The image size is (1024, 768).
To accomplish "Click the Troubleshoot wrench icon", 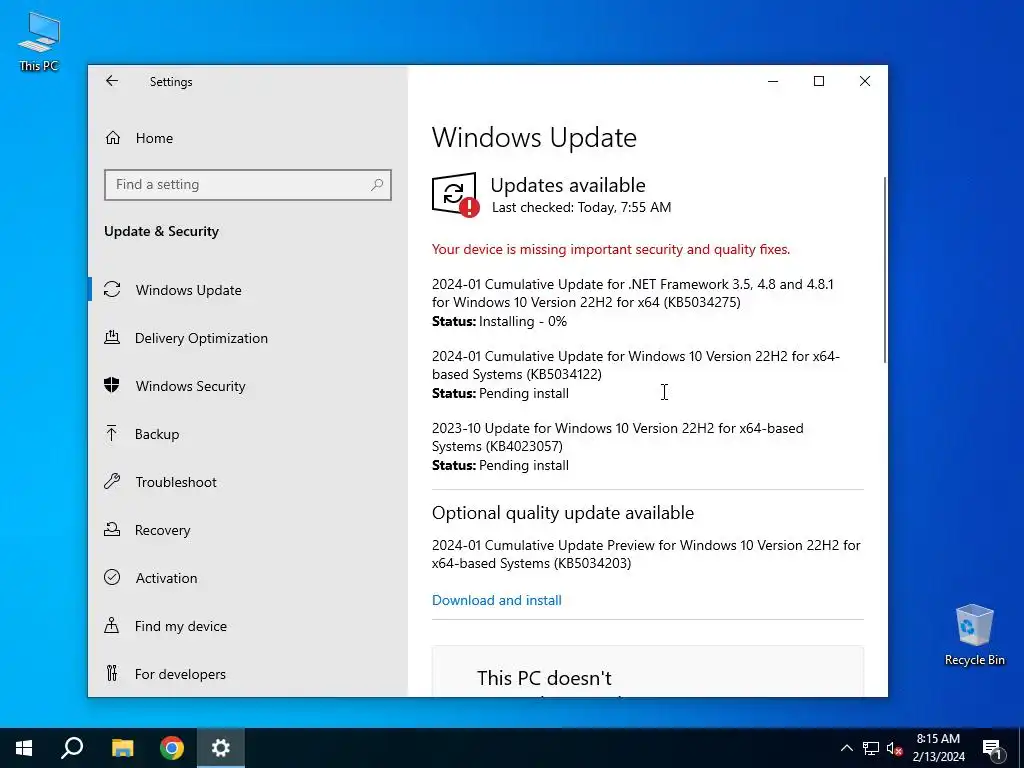I will point(112,481).
